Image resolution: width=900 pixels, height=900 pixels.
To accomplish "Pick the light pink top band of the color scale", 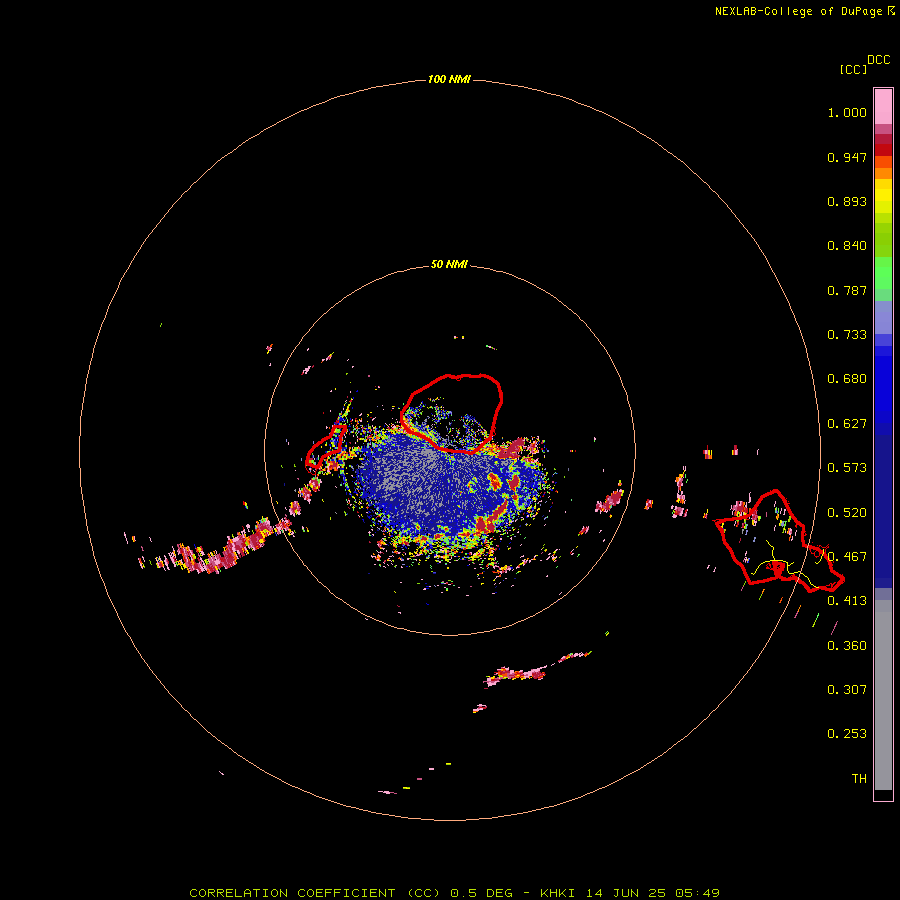I will tap(883, 107).
